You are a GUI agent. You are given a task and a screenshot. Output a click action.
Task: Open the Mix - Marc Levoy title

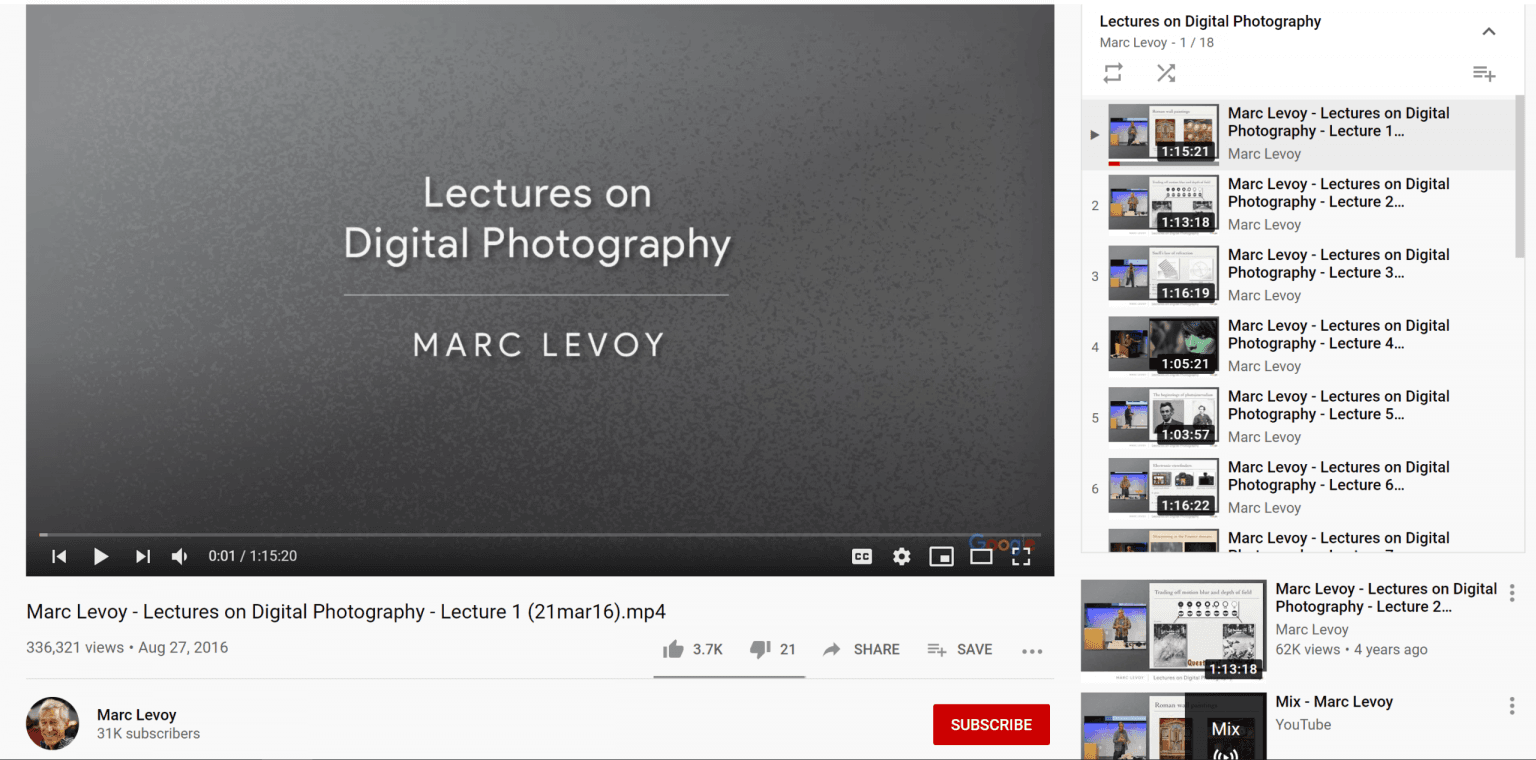pos(1334,702)
